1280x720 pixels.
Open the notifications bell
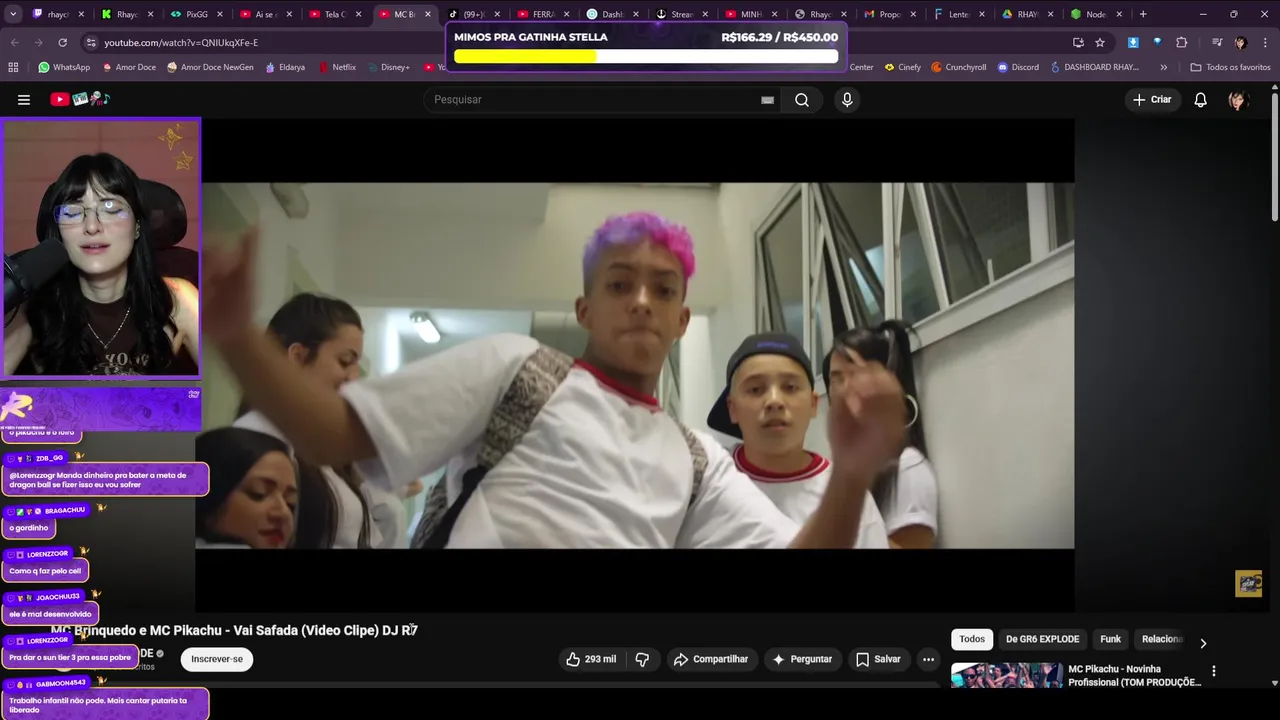coord(1200,99)
